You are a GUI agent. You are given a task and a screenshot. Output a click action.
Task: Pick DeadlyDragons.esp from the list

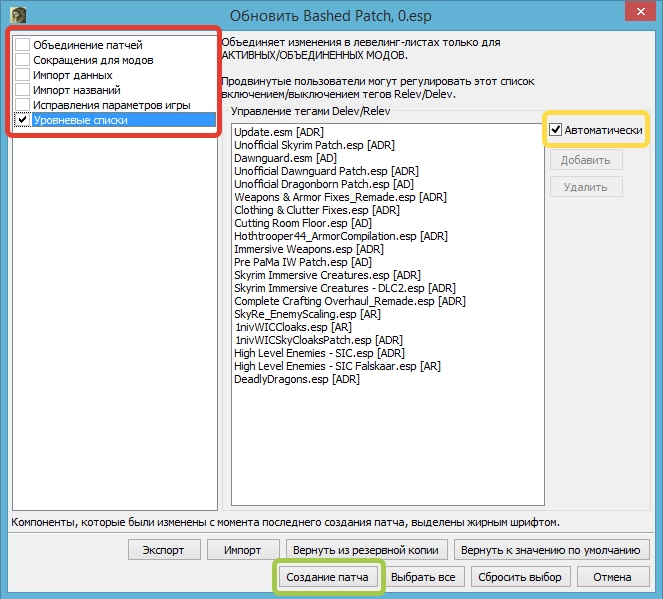296,379
